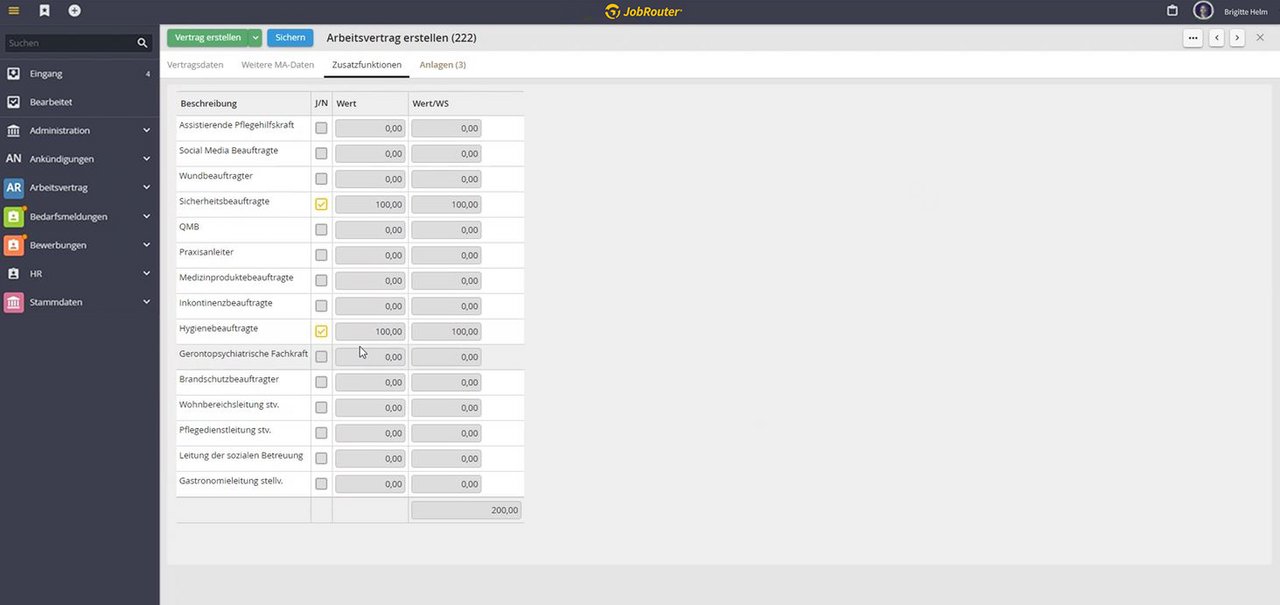Click the Administration building icon
1280x605 pixels.
(13, 131)
